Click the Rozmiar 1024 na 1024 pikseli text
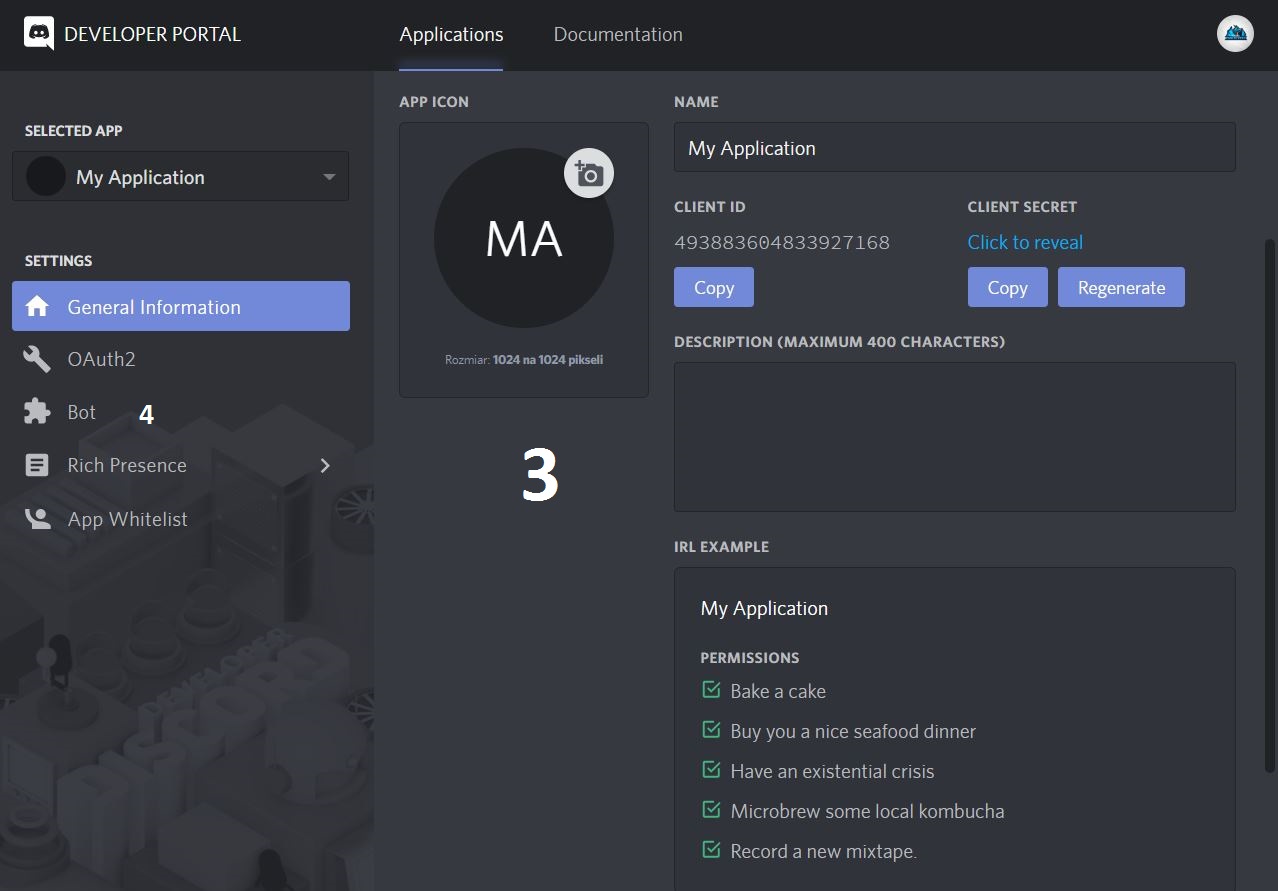 point(524,359)
